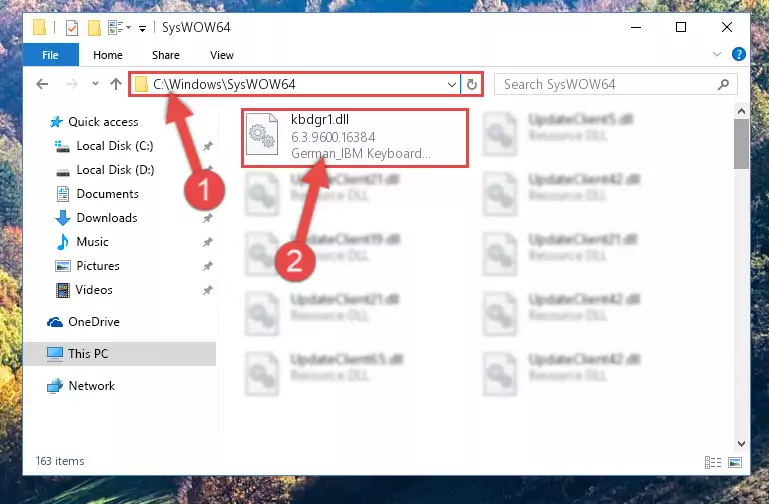Minimize the SysWOW64 window

click(x=636, y=27)
